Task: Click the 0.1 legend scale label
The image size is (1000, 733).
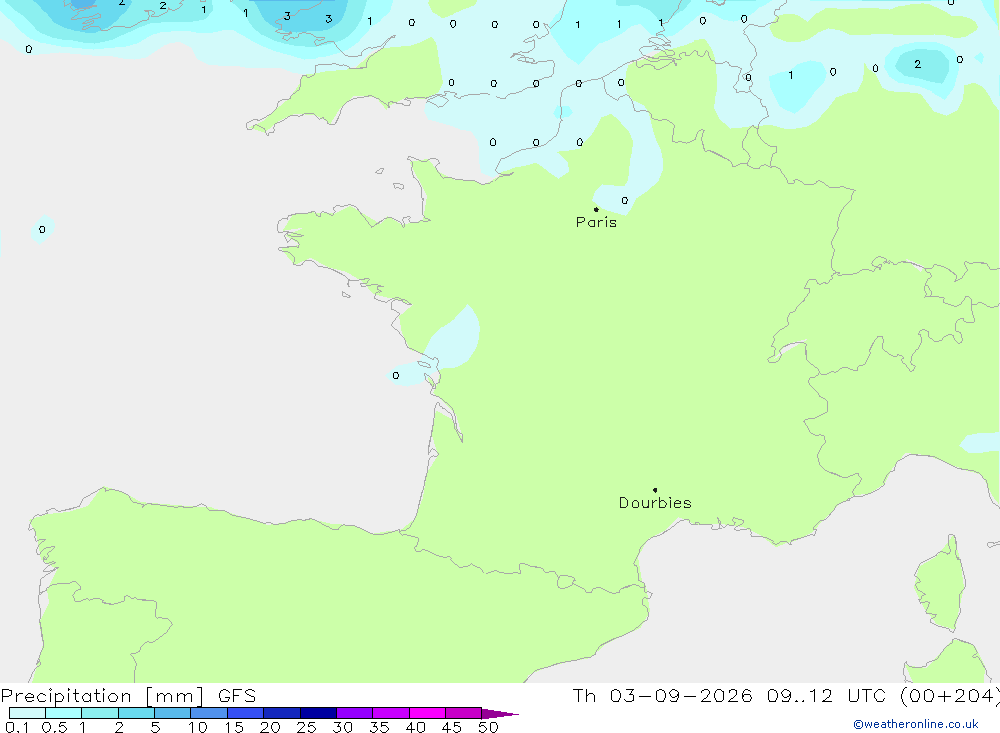Action: click(x=17, y=727)
